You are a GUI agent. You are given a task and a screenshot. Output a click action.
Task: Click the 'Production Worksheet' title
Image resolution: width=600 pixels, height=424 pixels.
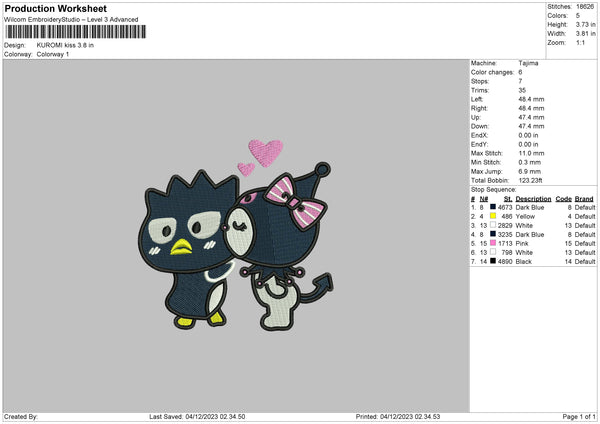point(55,8)
